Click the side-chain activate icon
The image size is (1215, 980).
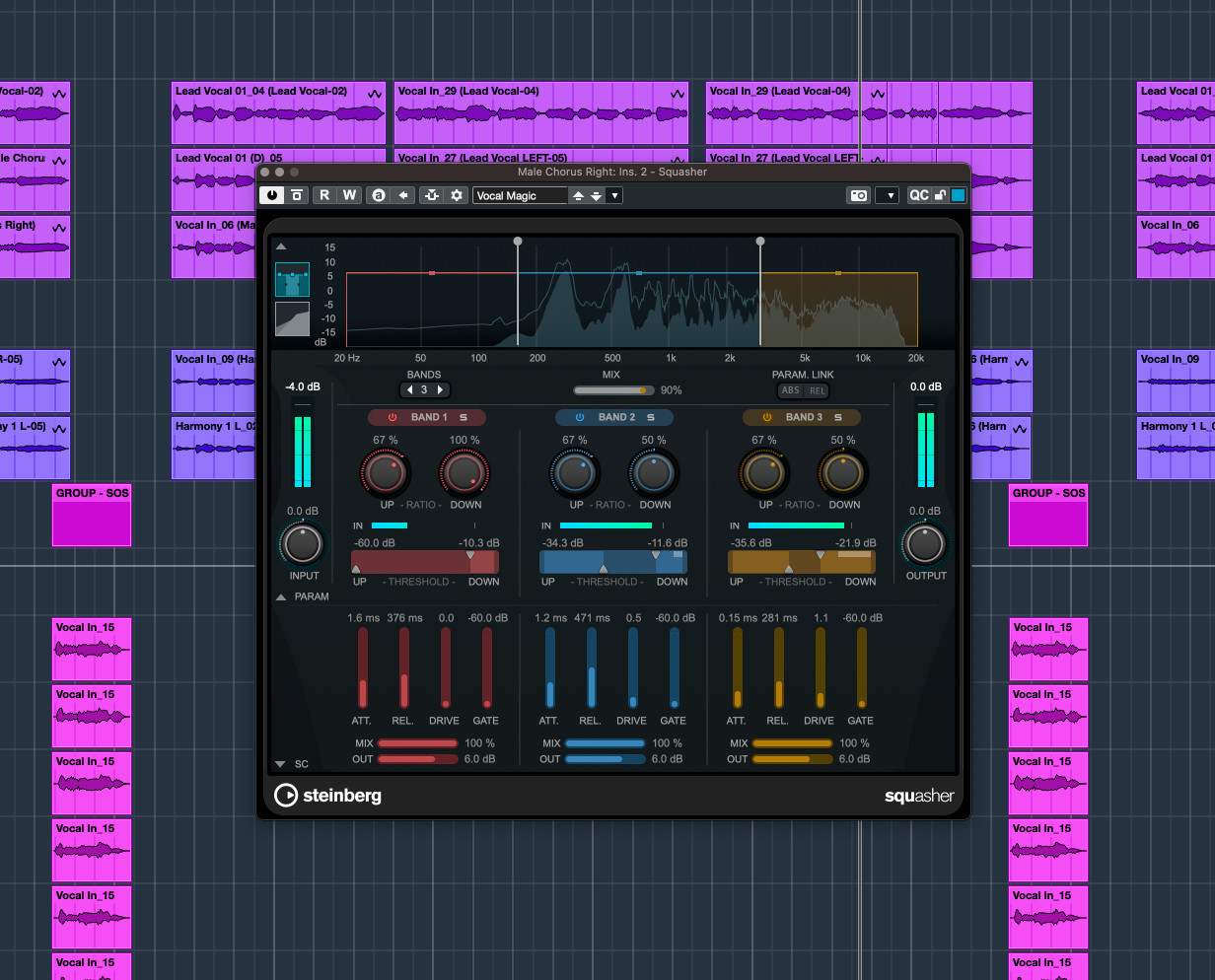pos(431,195)
